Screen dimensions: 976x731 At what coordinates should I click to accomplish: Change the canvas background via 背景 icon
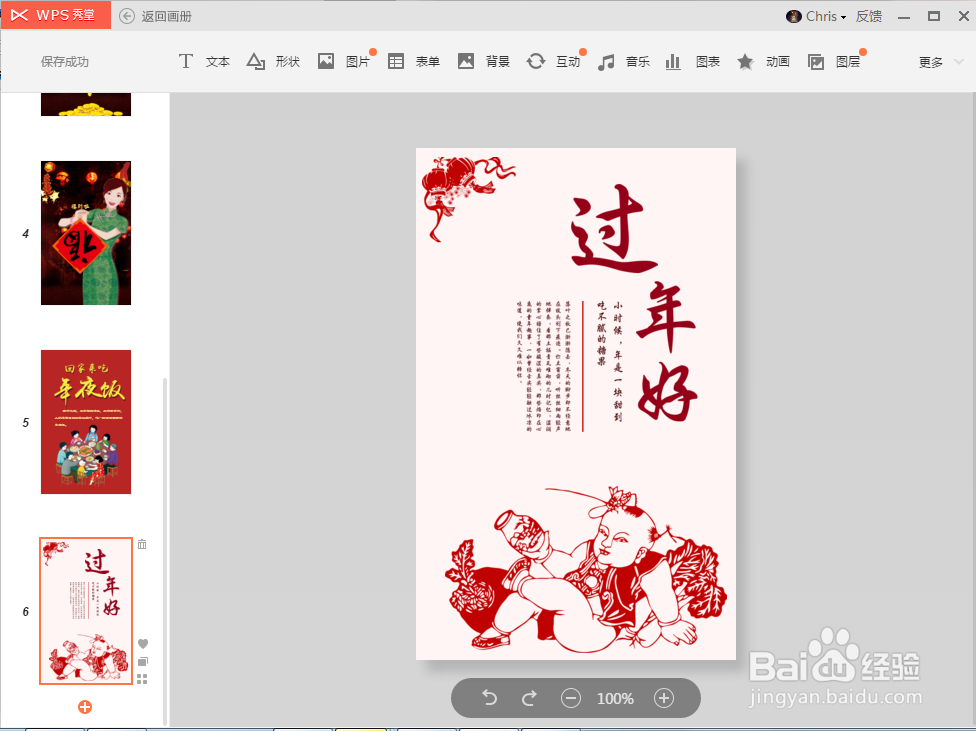tap(482, 61)
